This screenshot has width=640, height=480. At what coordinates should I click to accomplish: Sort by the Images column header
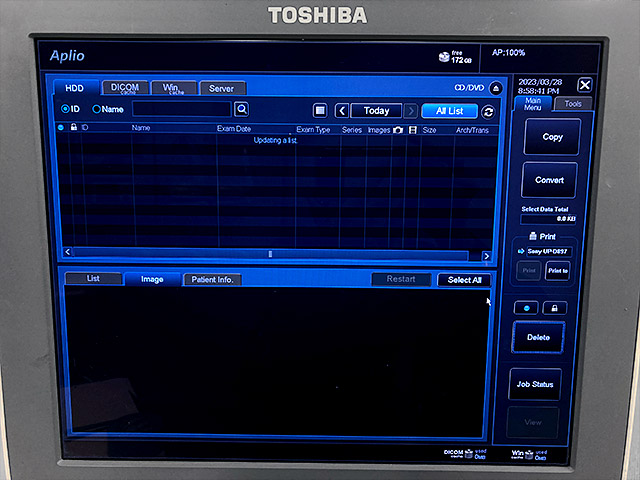coord(379,130)
